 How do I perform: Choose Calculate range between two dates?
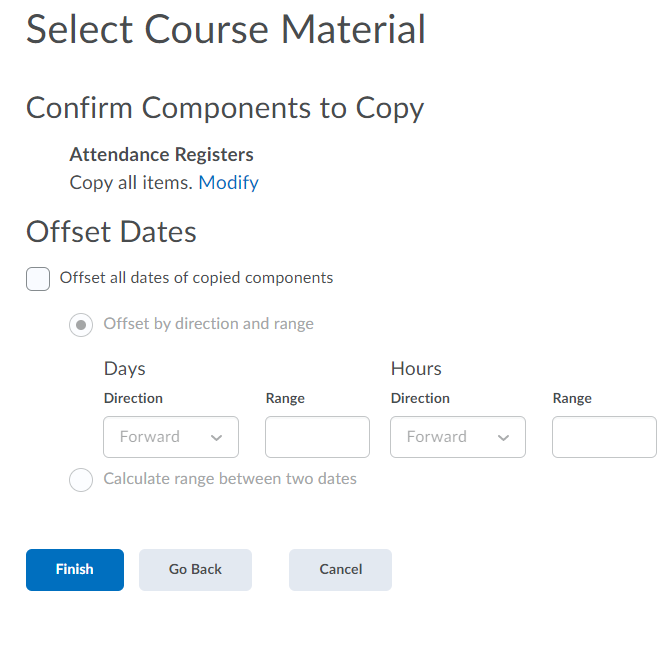coord(81,480)
